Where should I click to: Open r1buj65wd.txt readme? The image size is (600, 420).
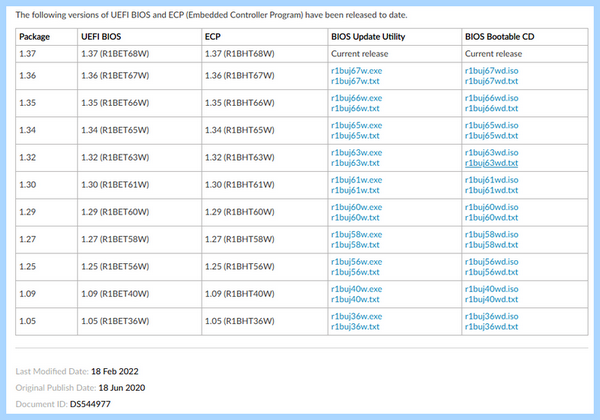(491, 136)
